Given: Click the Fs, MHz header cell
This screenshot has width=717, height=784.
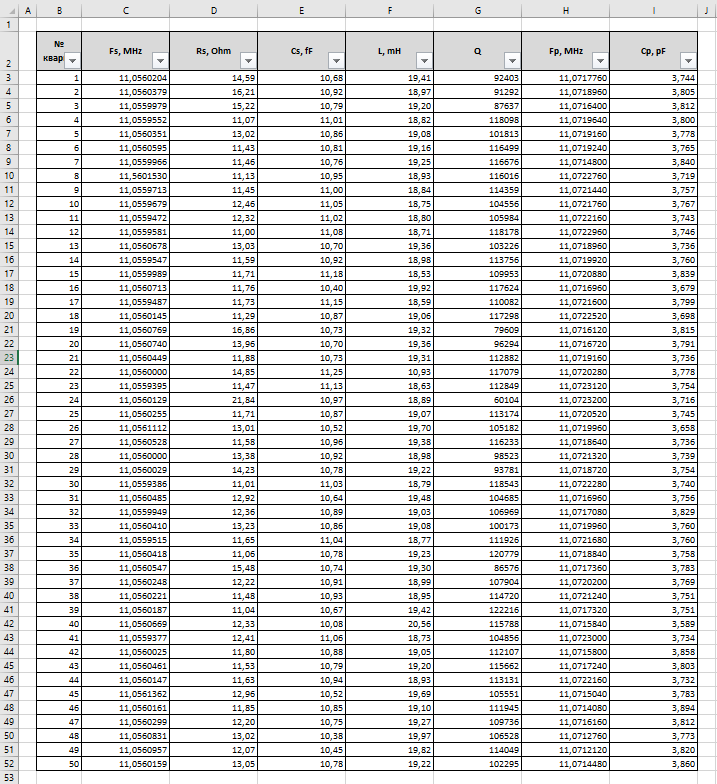Looking at the screenshot, I should 126,51.
